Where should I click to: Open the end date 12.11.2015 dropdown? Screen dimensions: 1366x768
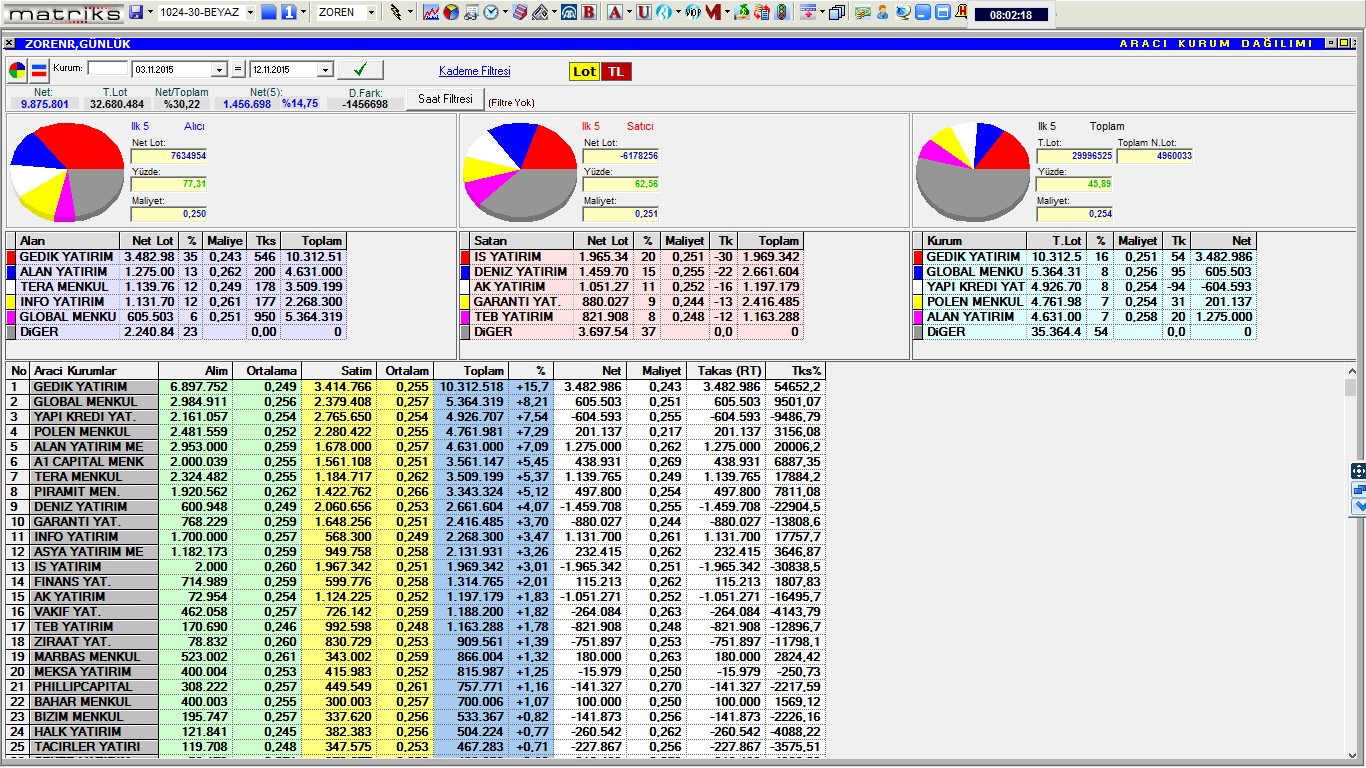[x=325, y=70]
